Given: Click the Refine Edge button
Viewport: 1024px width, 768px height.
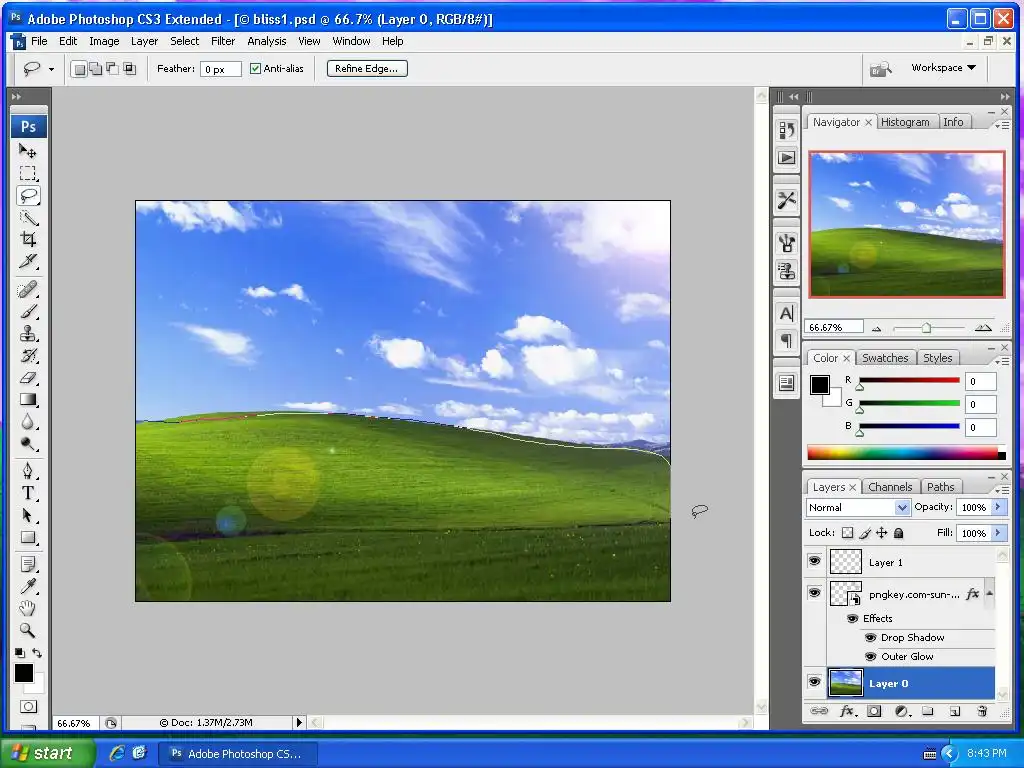Looking at the screenshot, I should click(x=367, y=69).
